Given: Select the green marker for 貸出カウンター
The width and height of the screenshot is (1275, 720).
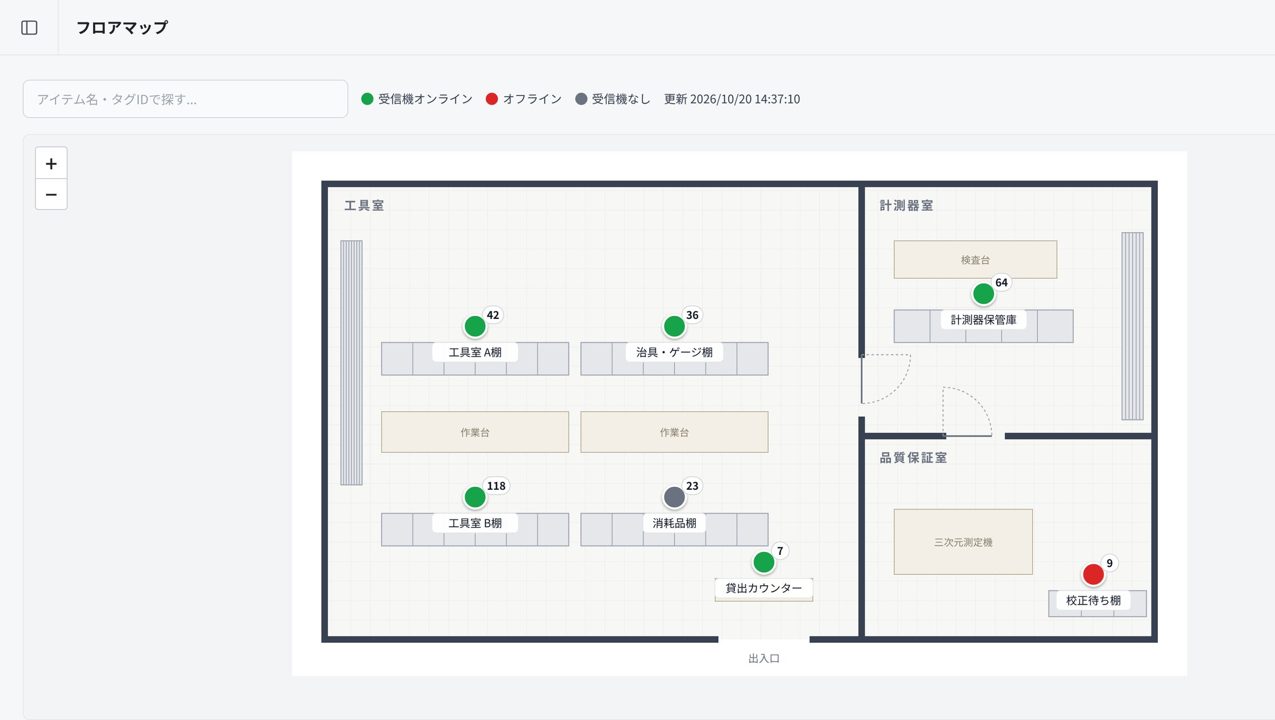Looking at the screenshot, I should [764, 562].
